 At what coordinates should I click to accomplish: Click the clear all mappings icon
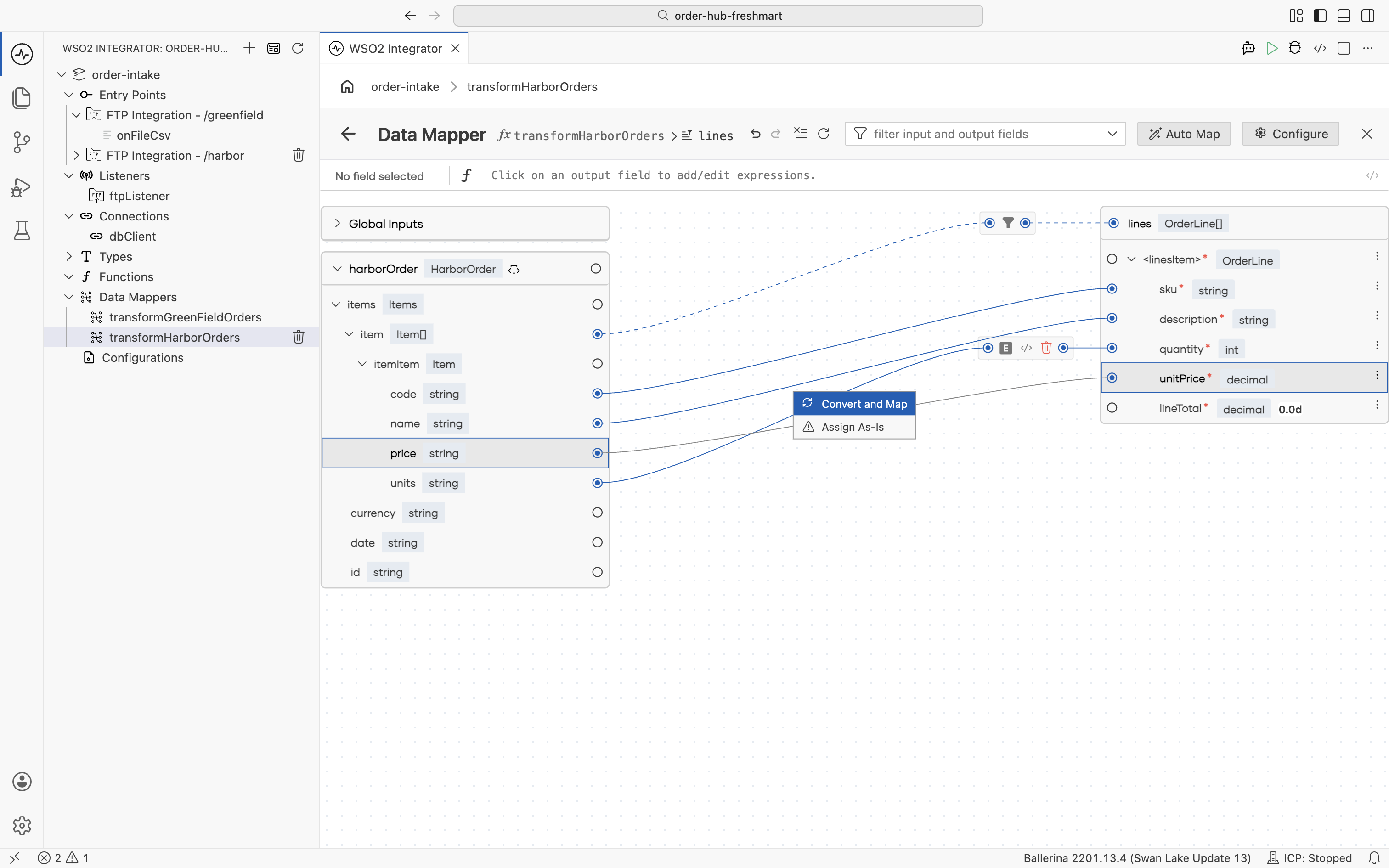800,134
